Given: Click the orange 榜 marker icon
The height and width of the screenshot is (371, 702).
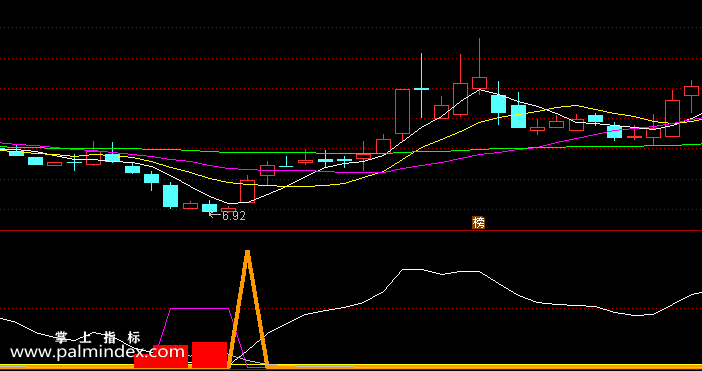Looking at the screenshot, I should [479, 222].
